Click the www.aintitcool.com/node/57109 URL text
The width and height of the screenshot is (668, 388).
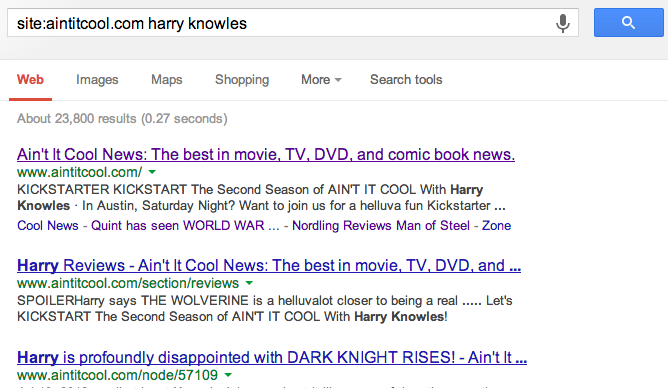(118, 375)
